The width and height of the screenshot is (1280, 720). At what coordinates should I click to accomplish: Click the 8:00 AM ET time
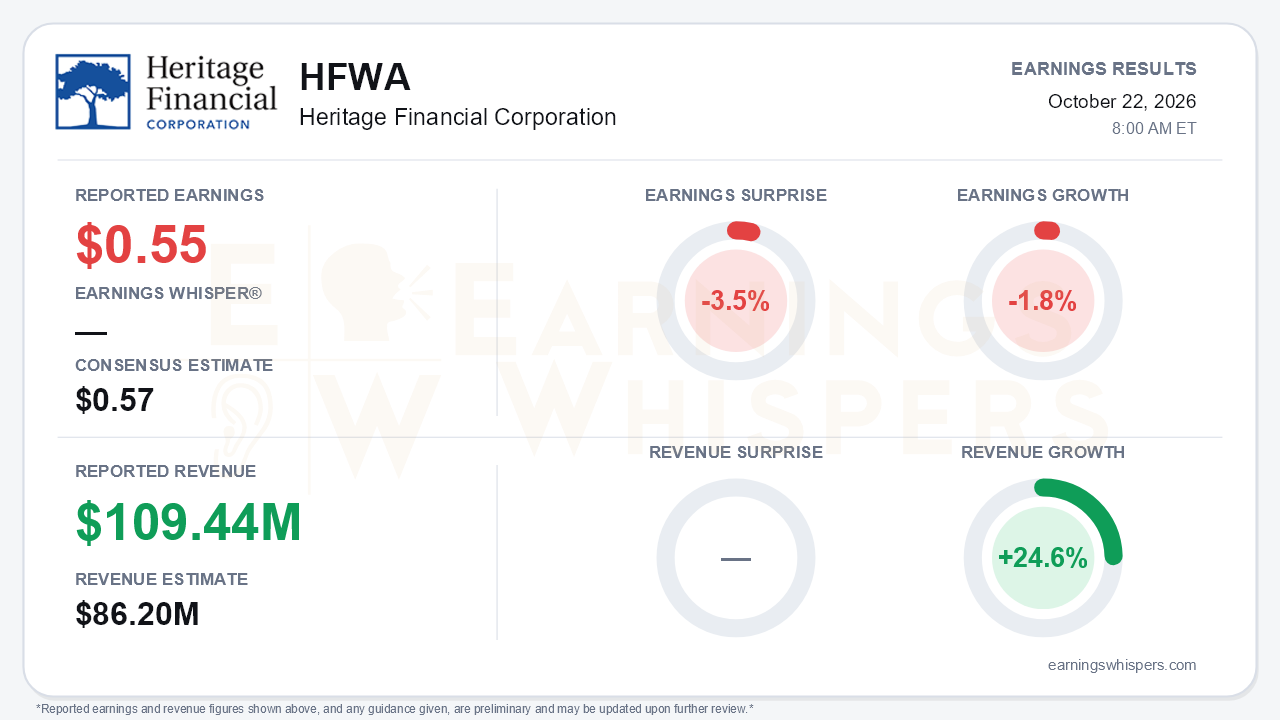[x=1154, y=129]
